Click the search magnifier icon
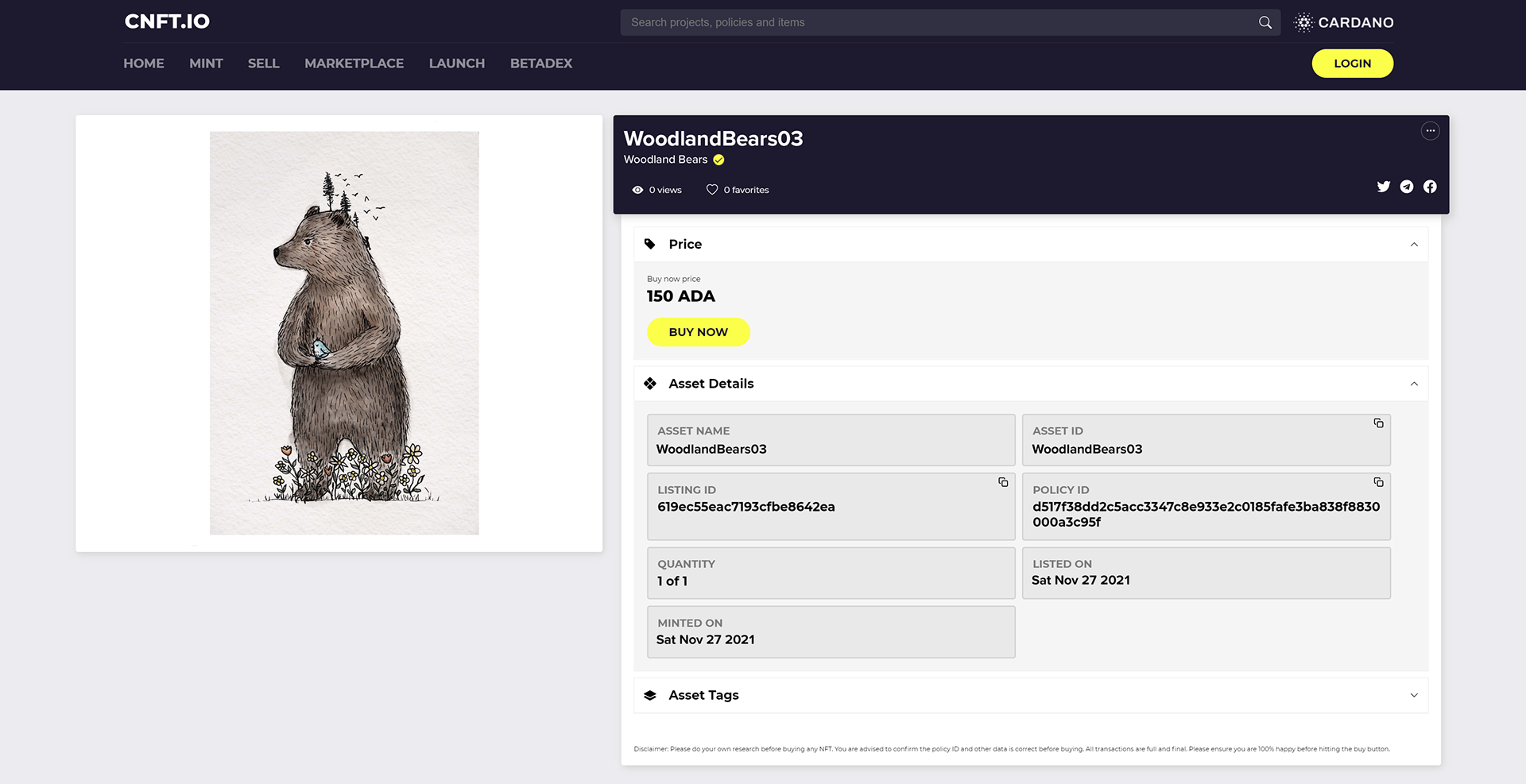Screen dimensions: 1526x784 coord(1265,22)
